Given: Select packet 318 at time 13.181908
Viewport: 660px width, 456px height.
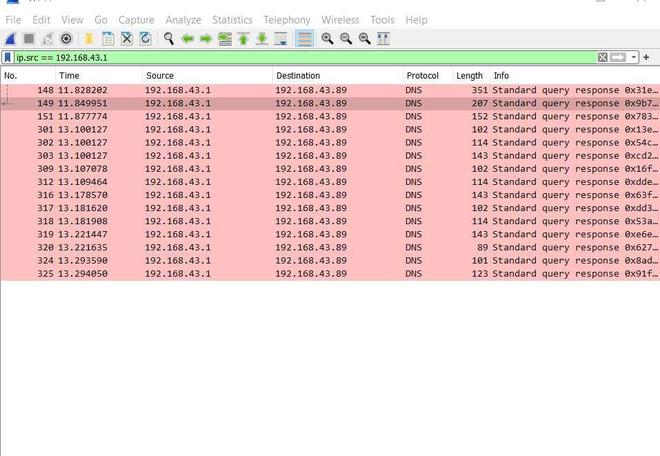Looking at the screenshot, I should (330, 221).
